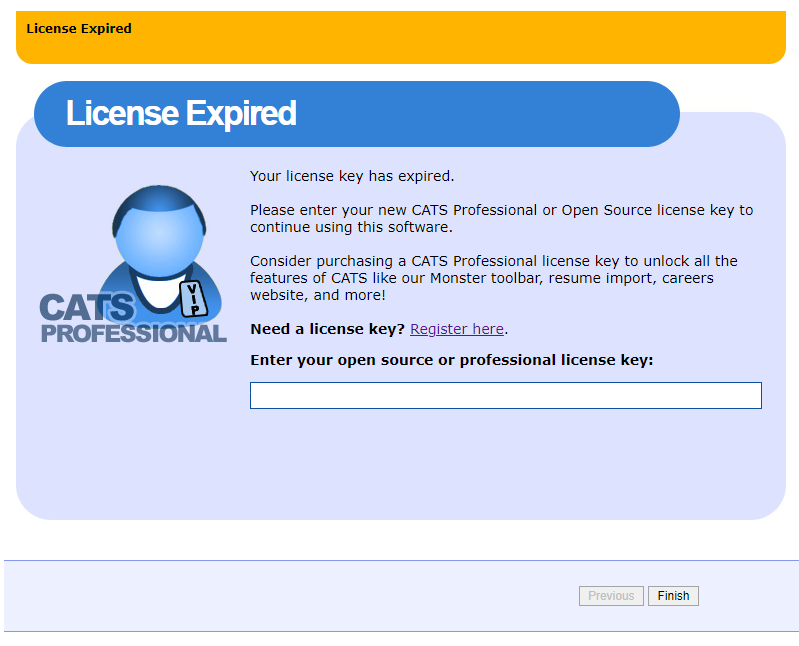Click the 'Consider purchasing a CATS Professional' paragraph
Screen dimensions: 799x646
pyautogui.click(x=493, y=278)
